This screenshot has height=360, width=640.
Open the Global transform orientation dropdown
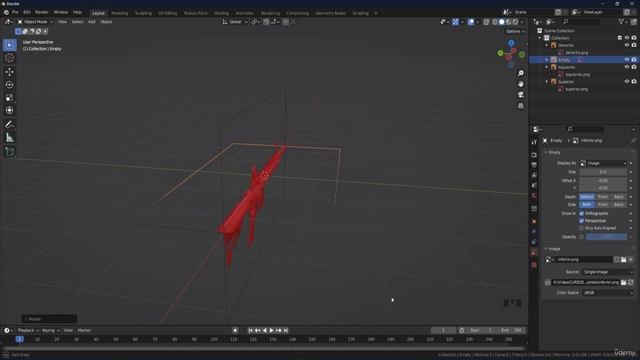click(235, 22)
